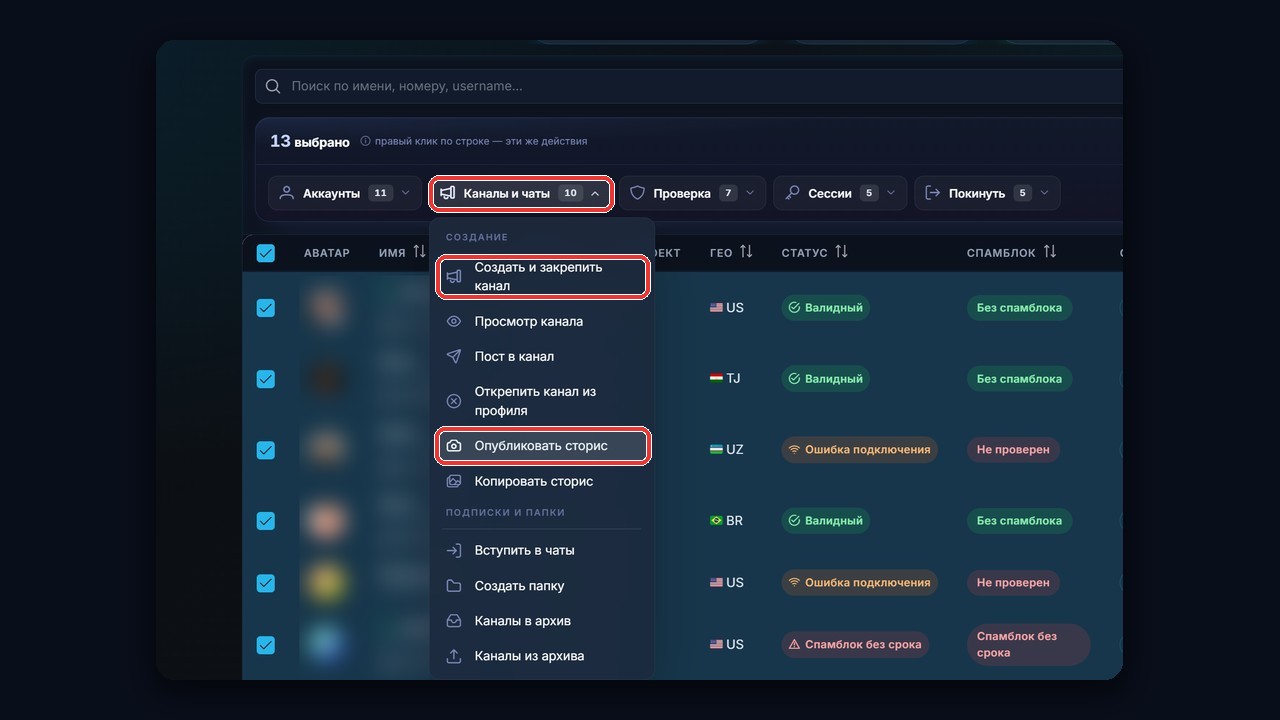Click the Tajikistan flag in the TJ row
The height and width of the screenshot is (720, 1280).
[716, 379]
